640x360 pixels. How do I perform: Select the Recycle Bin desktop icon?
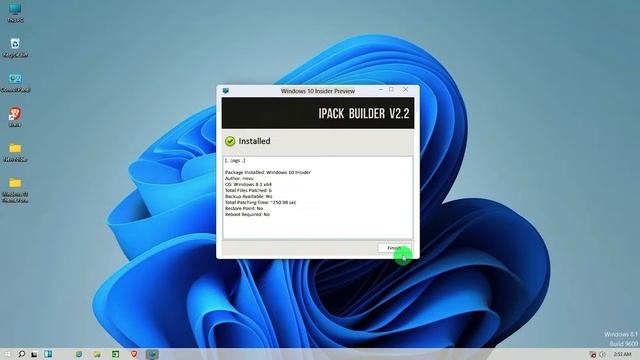[x=15, y=48]
